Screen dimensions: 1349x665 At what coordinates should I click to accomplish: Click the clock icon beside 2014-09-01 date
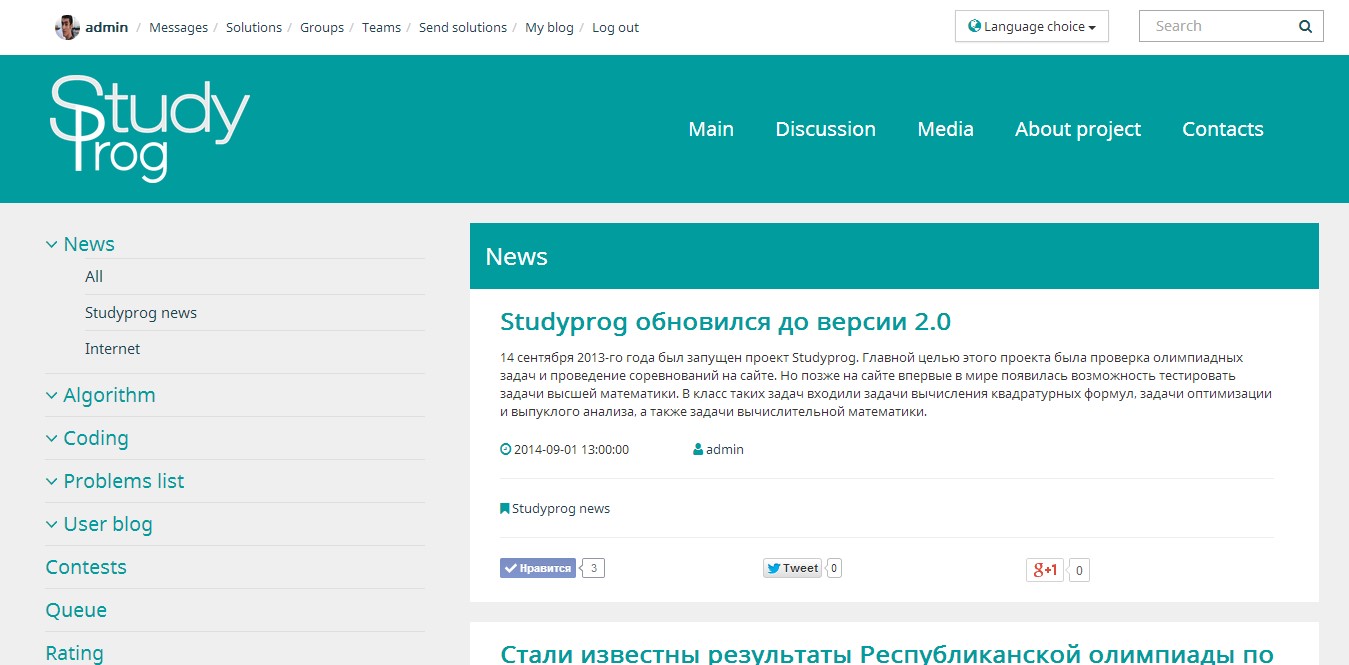(505, 450)
